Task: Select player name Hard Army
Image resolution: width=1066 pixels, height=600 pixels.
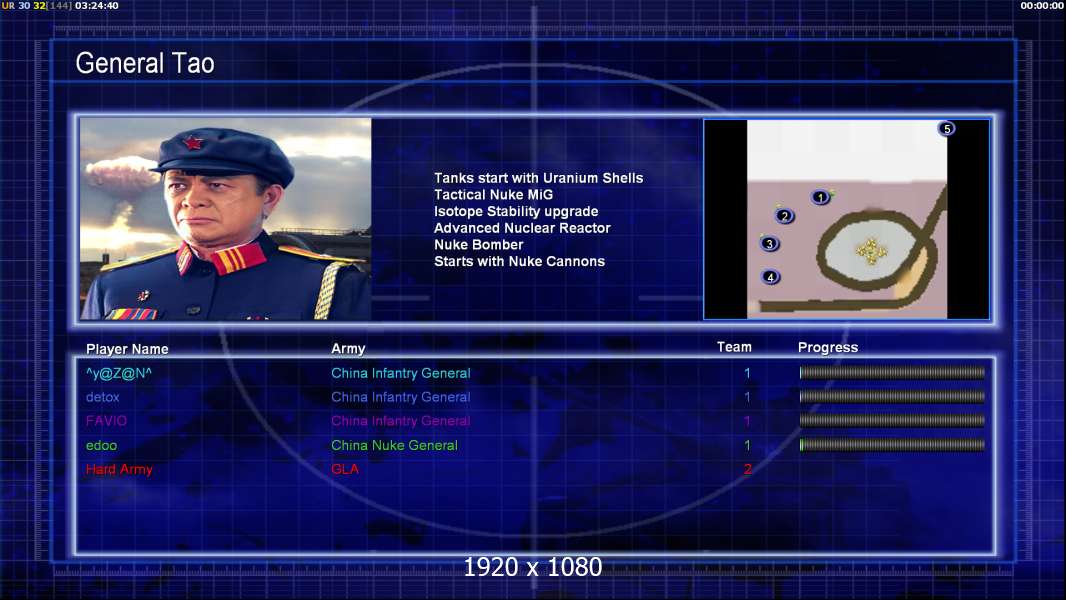Action: (x=119, y=470)
